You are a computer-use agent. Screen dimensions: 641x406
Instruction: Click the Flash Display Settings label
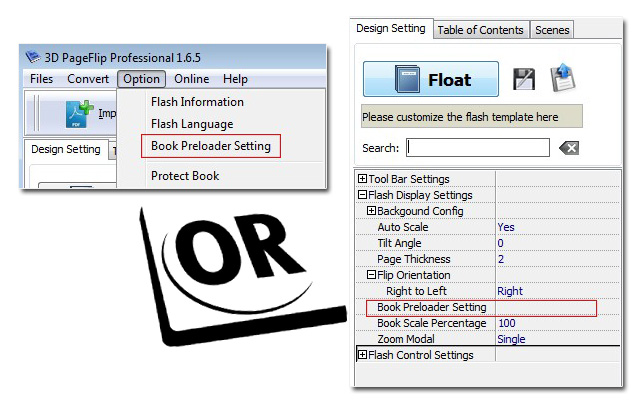click(x=420, y=195)
